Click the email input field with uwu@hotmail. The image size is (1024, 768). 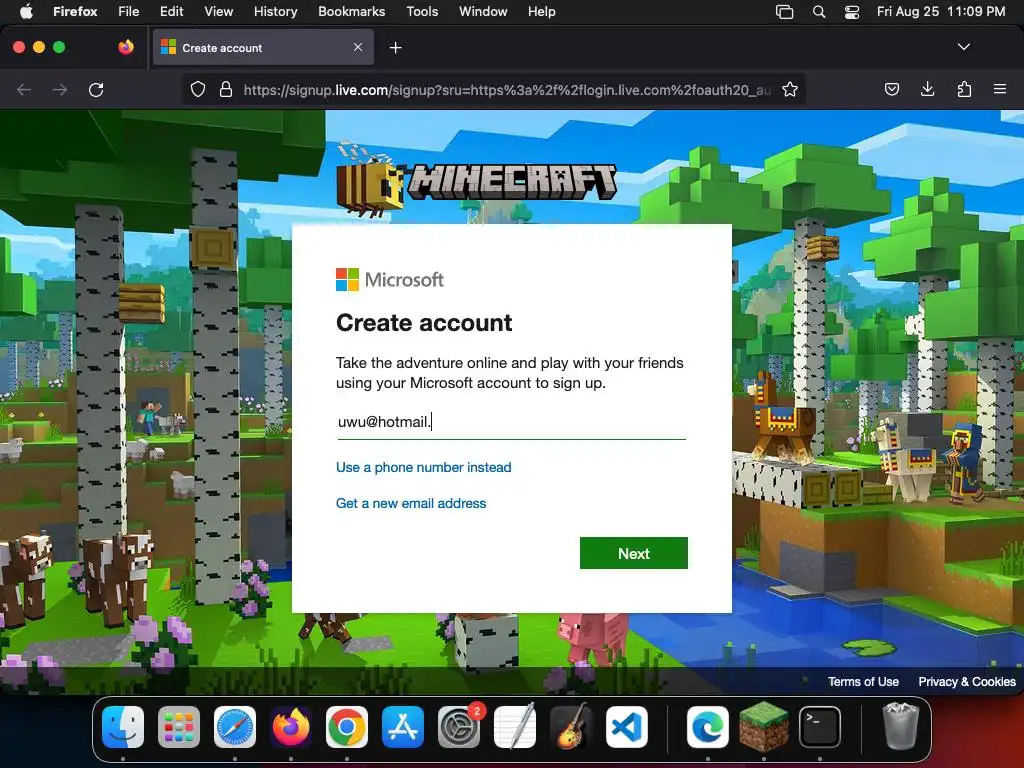(x=511, y=422)
